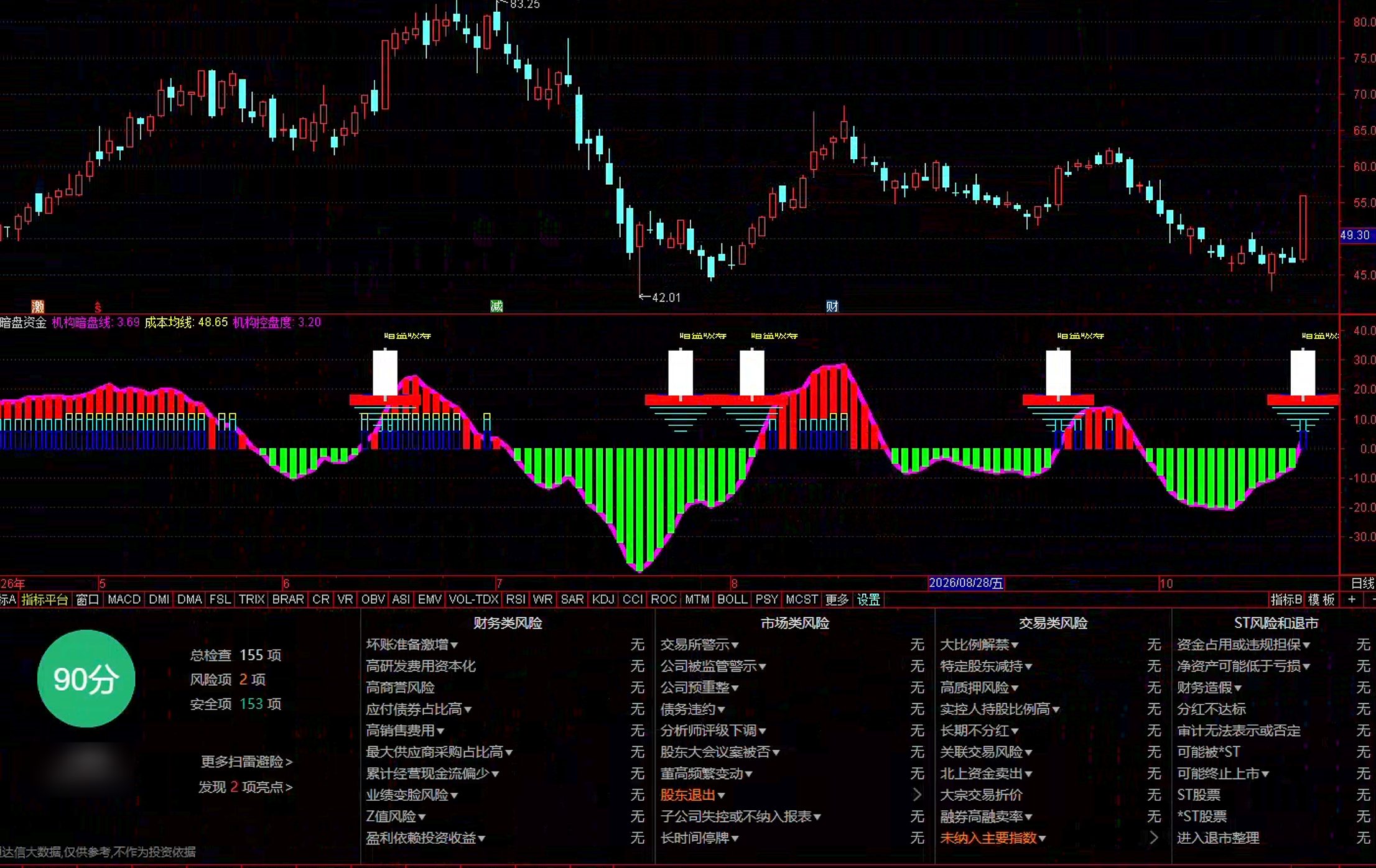This screenshot has height=868, width=1376.
Task: Expand the 未纳入主要指数 risk item
Action: [x=993, y=838]
